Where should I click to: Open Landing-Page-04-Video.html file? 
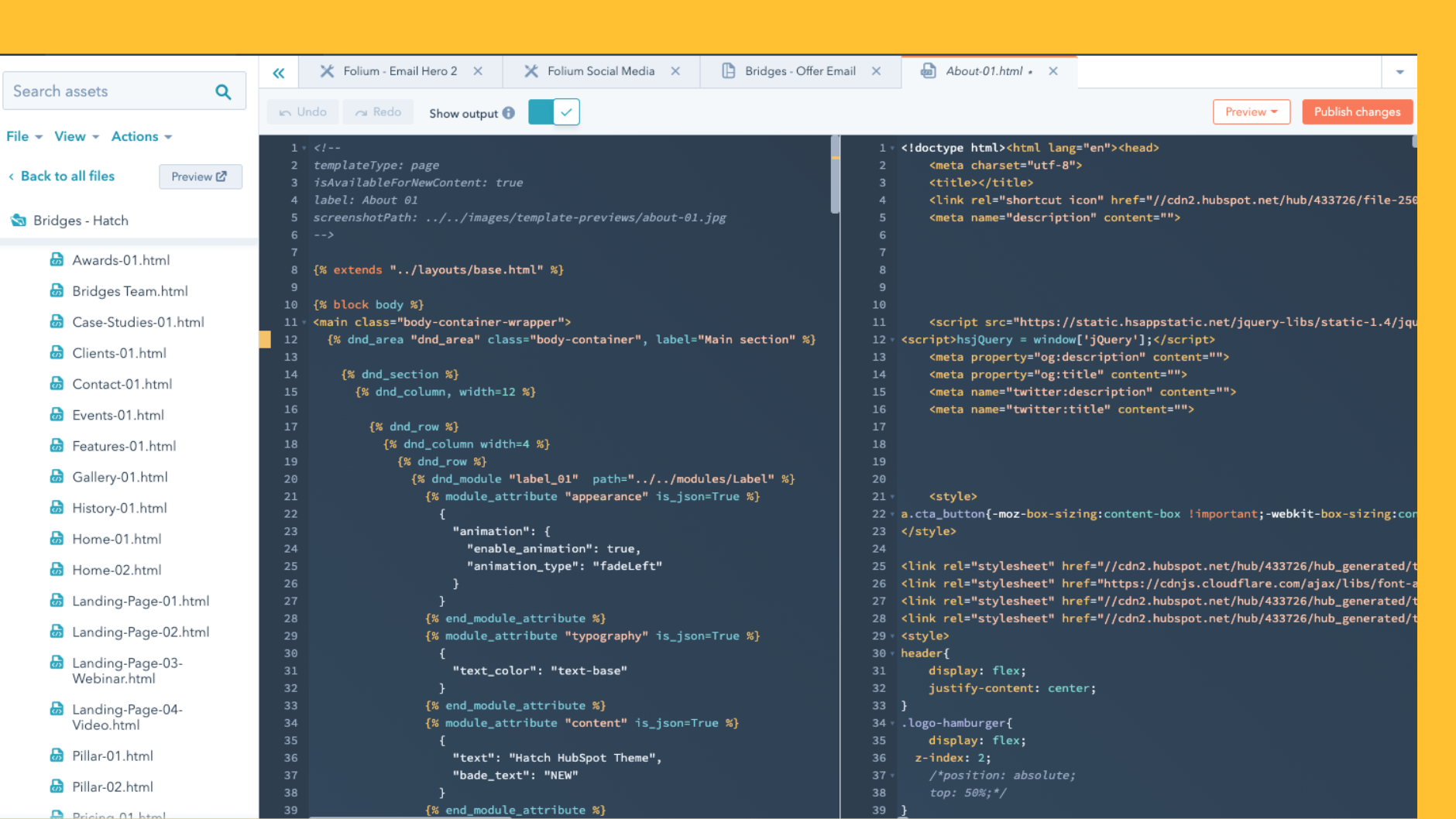click(x=127, y=717)
